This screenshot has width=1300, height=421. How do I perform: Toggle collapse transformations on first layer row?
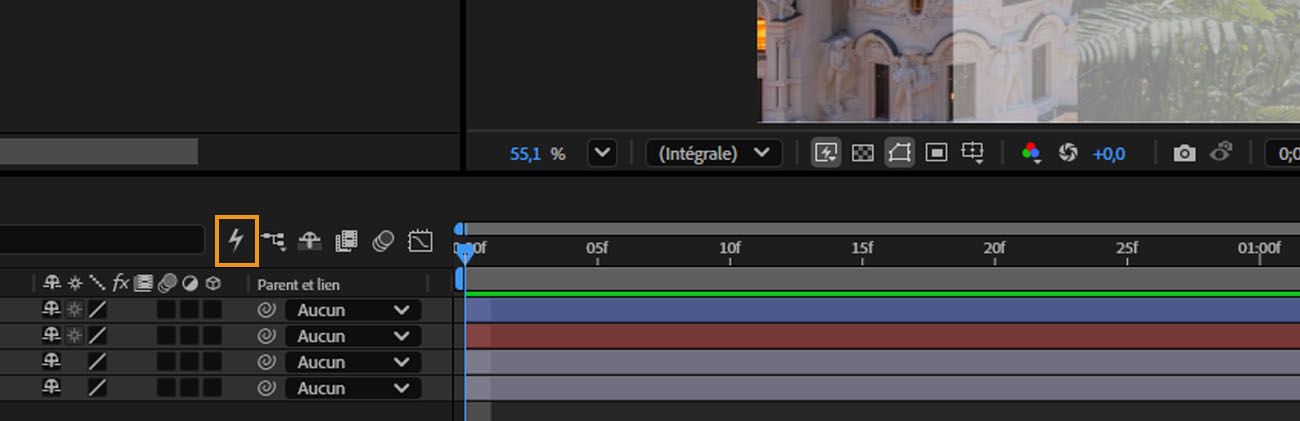(x=75, y=310)
